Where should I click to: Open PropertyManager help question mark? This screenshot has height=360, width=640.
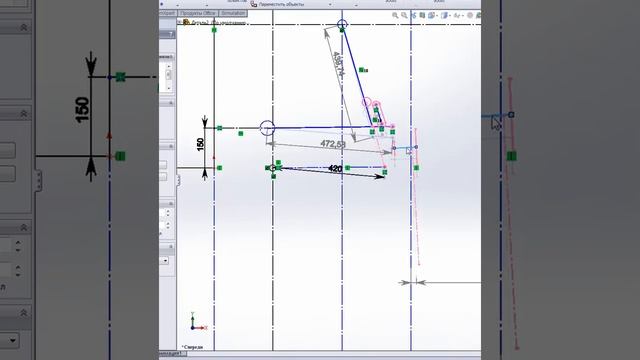171,34
